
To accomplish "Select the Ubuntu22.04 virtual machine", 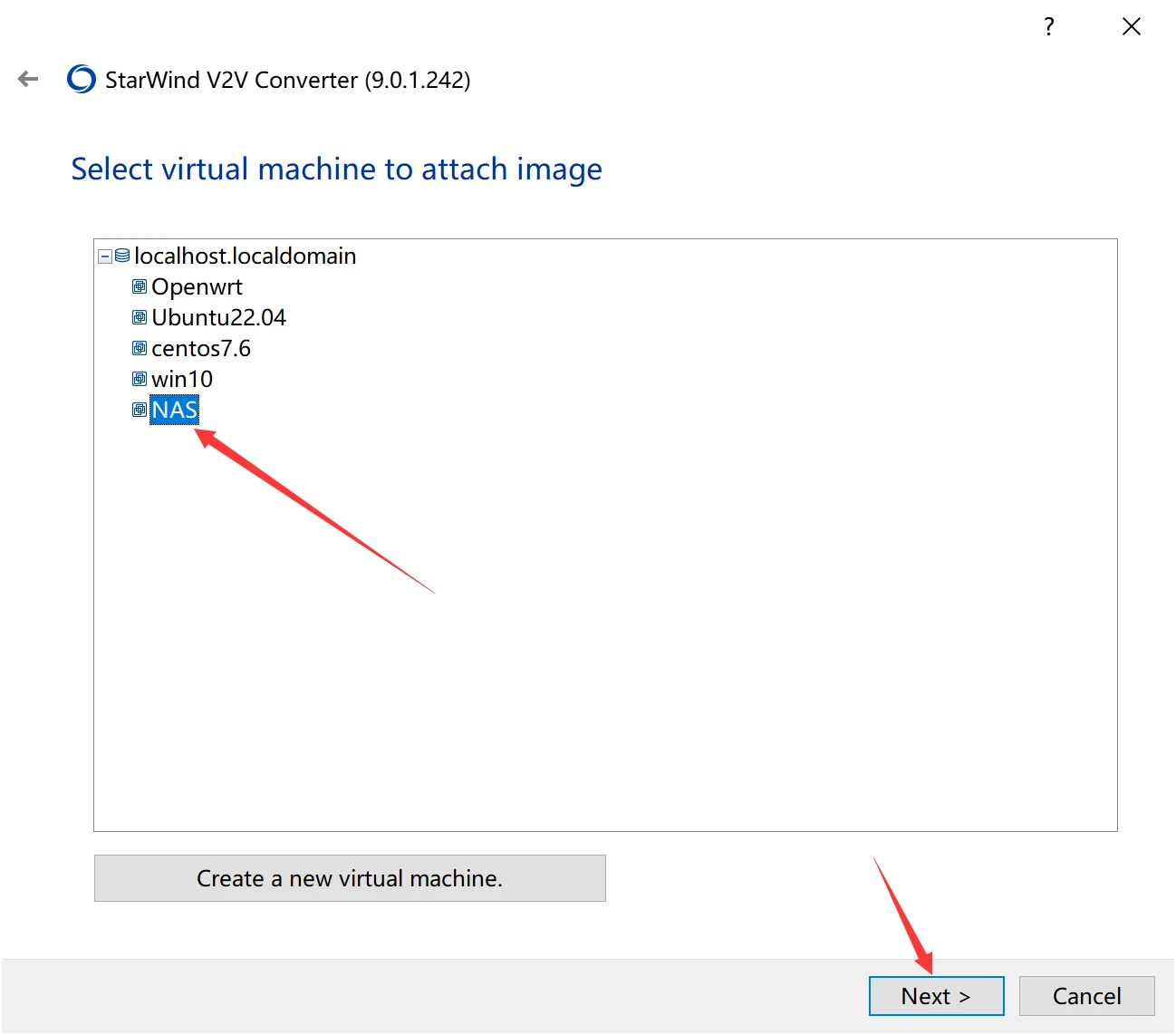I will point(218,318).
